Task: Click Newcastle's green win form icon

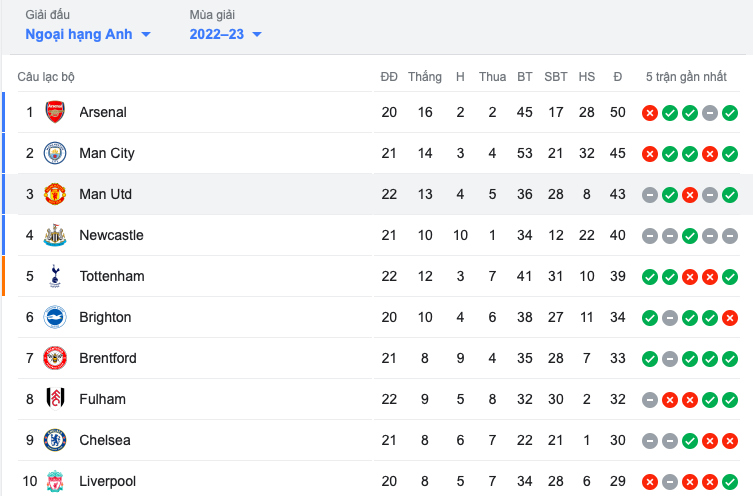Action: (690, 236)
